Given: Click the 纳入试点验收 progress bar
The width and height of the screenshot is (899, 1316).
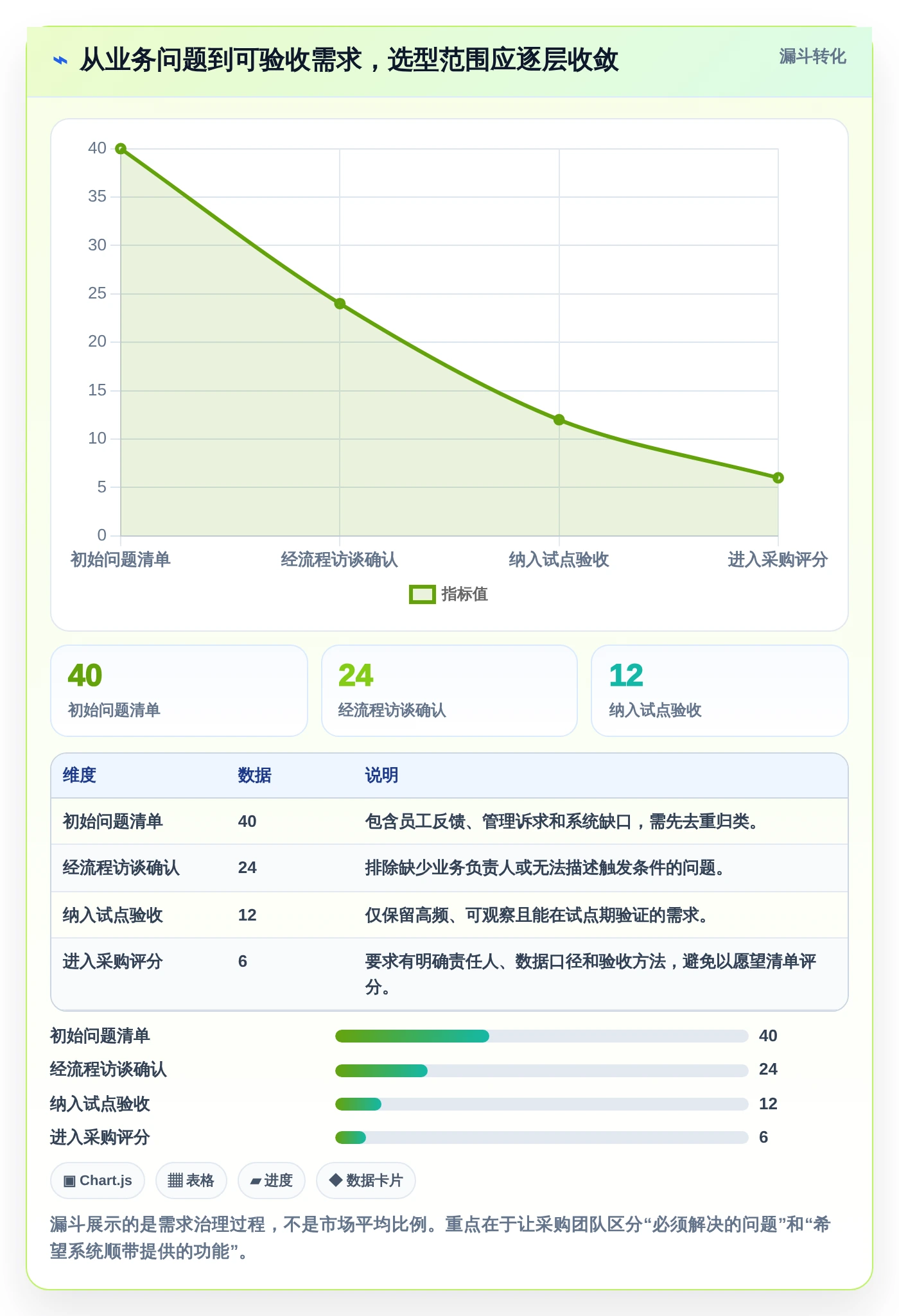Looking at the screenshot, I should coord(542,1104).
